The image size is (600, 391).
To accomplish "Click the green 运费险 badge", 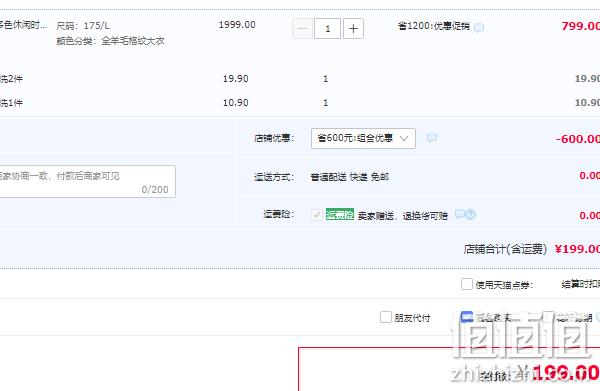I will click(340, 214).
